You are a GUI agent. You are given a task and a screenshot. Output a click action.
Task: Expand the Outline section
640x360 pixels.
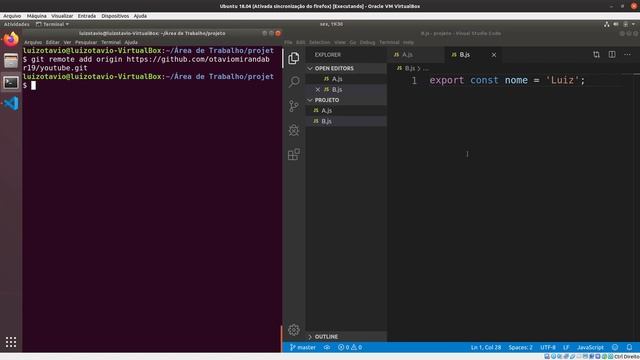(x=346, y=337)
